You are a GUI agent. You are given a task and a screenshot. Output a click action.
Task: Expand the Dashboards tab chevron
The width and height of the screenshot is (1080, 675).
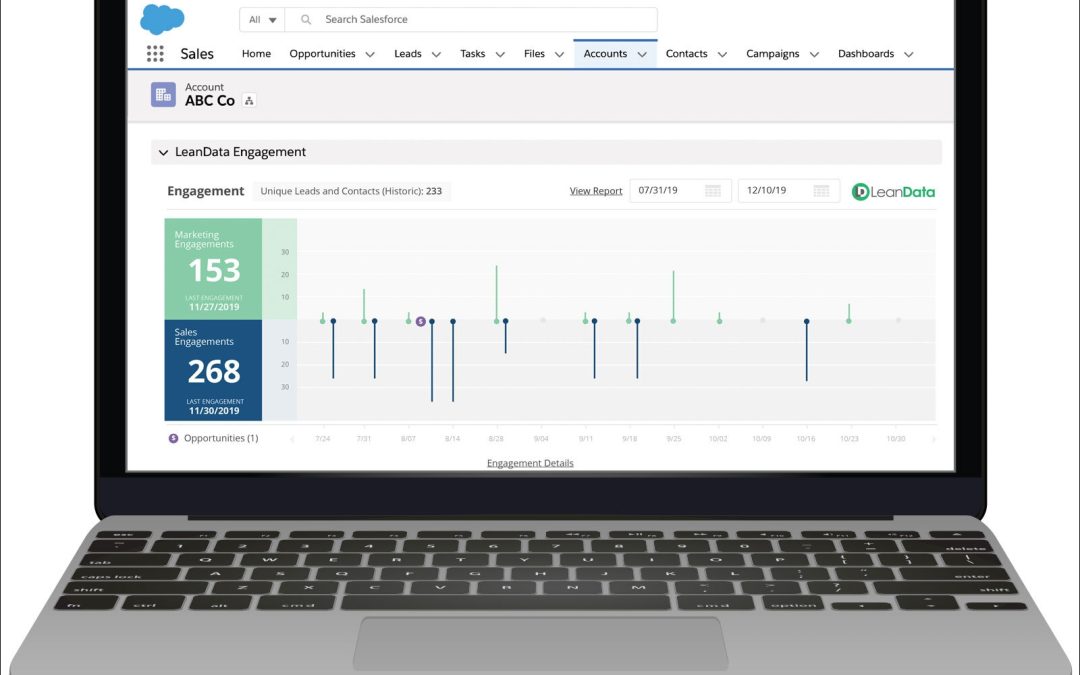[x=908, y=54]
